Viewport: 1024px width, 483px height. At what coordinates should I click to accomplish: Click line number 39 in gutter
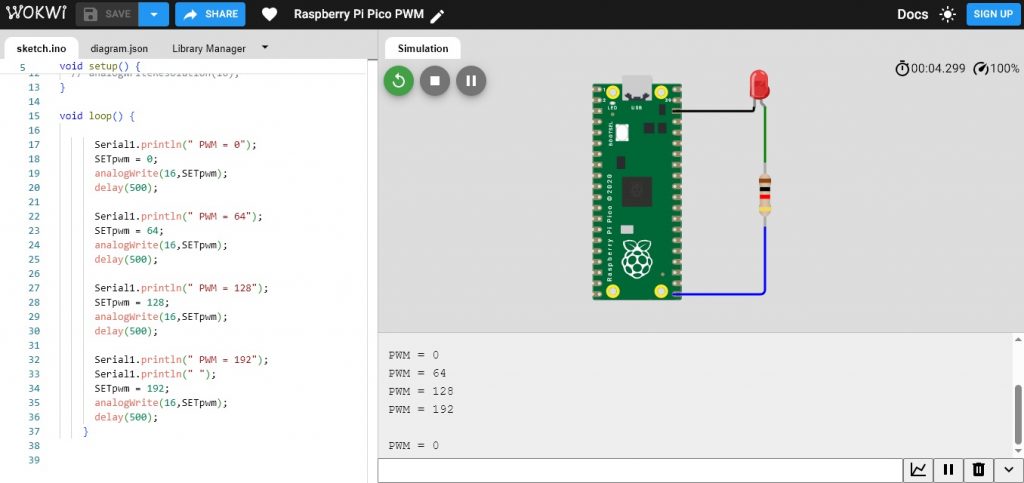34,460
